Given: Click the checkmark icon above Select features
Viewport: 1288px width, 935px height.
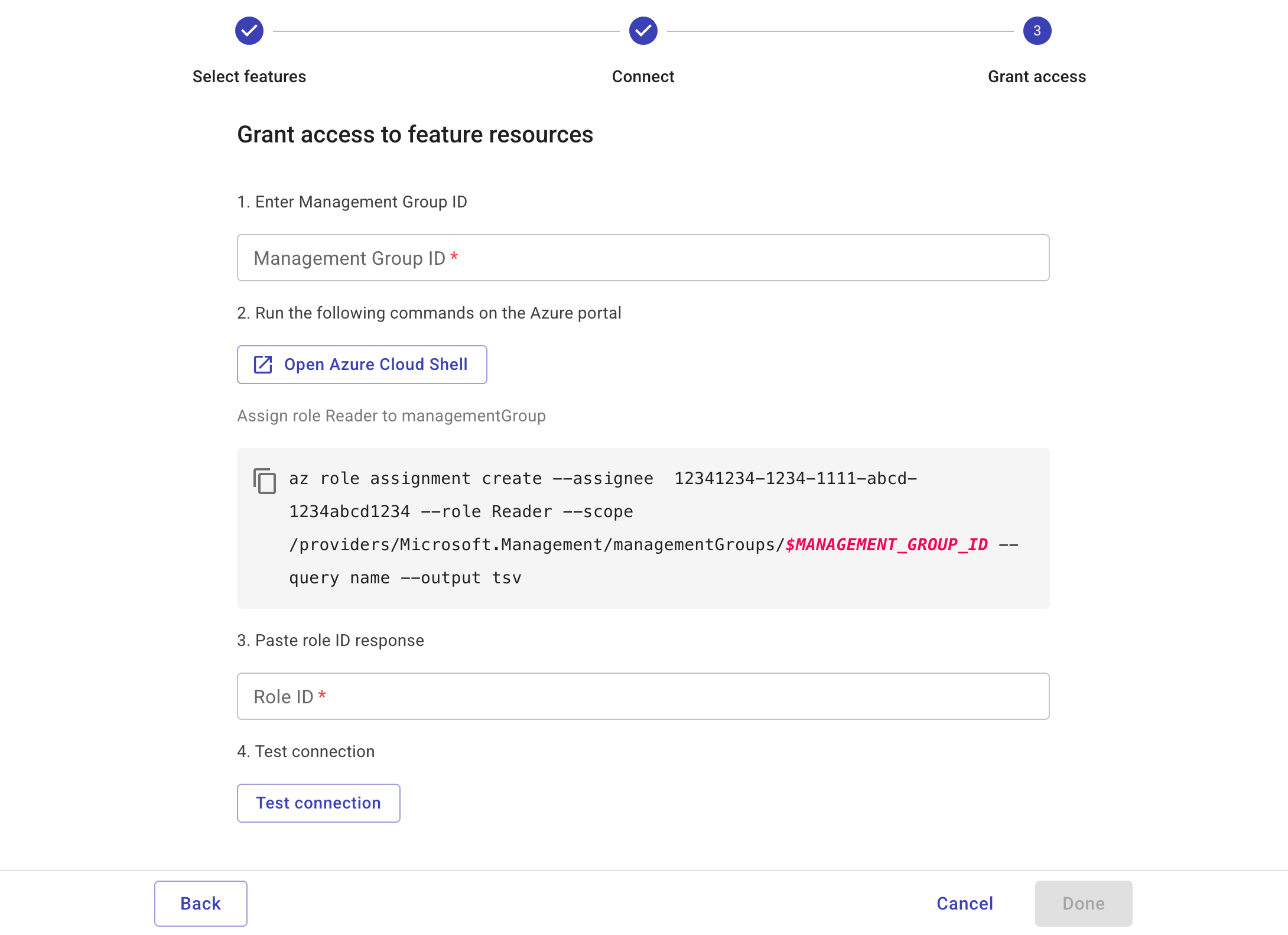Looking at the screenshot, I should [249, 30].
